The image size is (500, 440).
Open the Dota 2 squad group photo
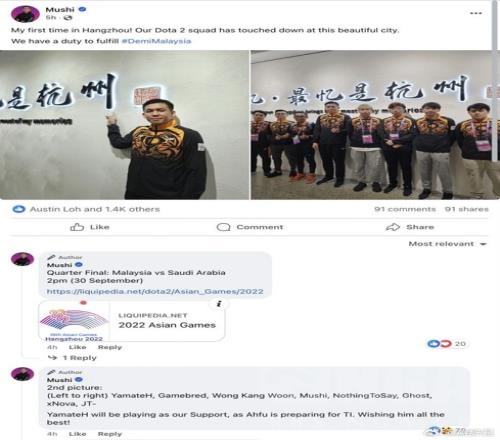372,125
